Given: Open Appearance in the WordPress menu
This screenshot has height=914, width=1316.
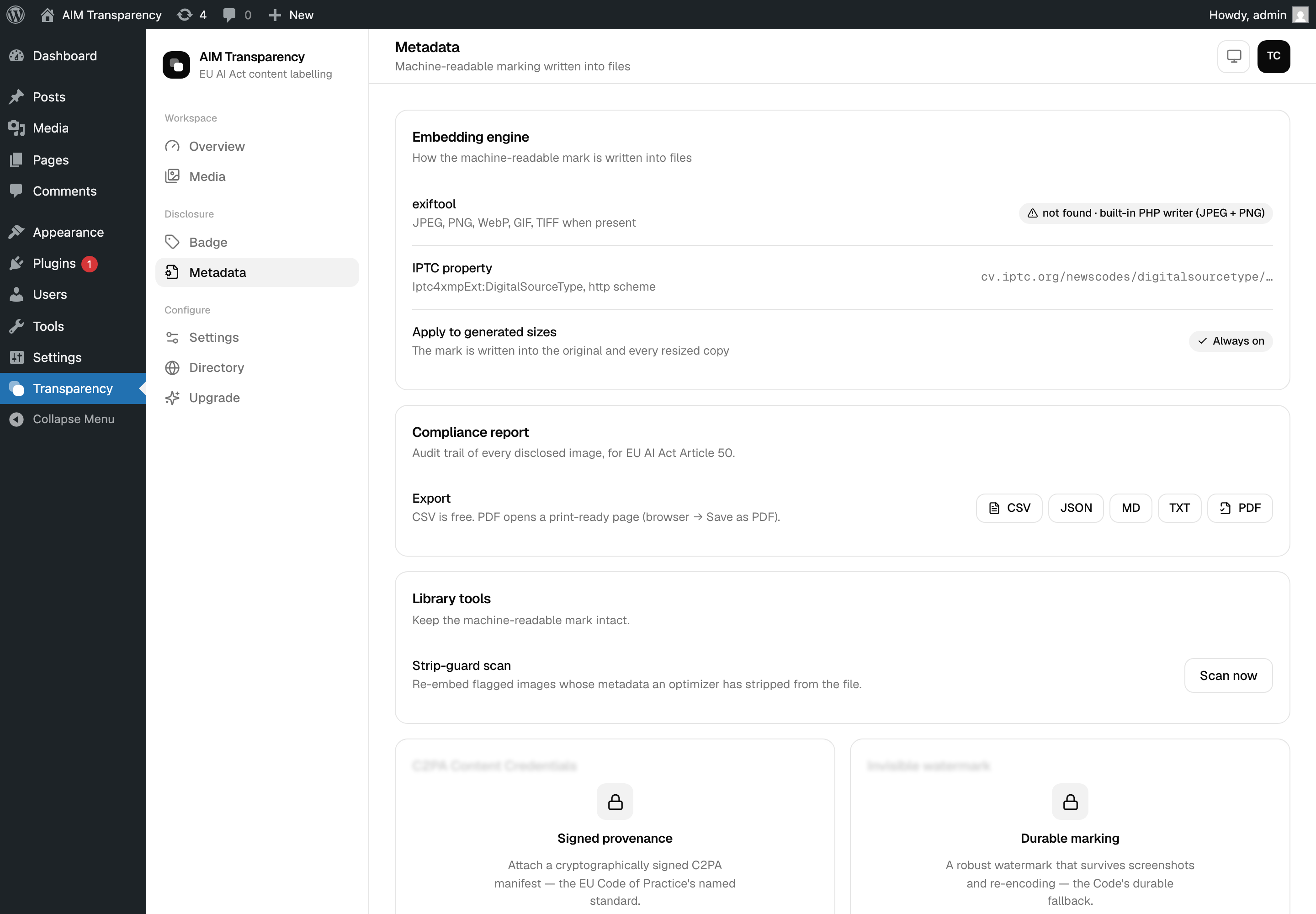Looking at the screenshot, I should [x=73, y=232].
